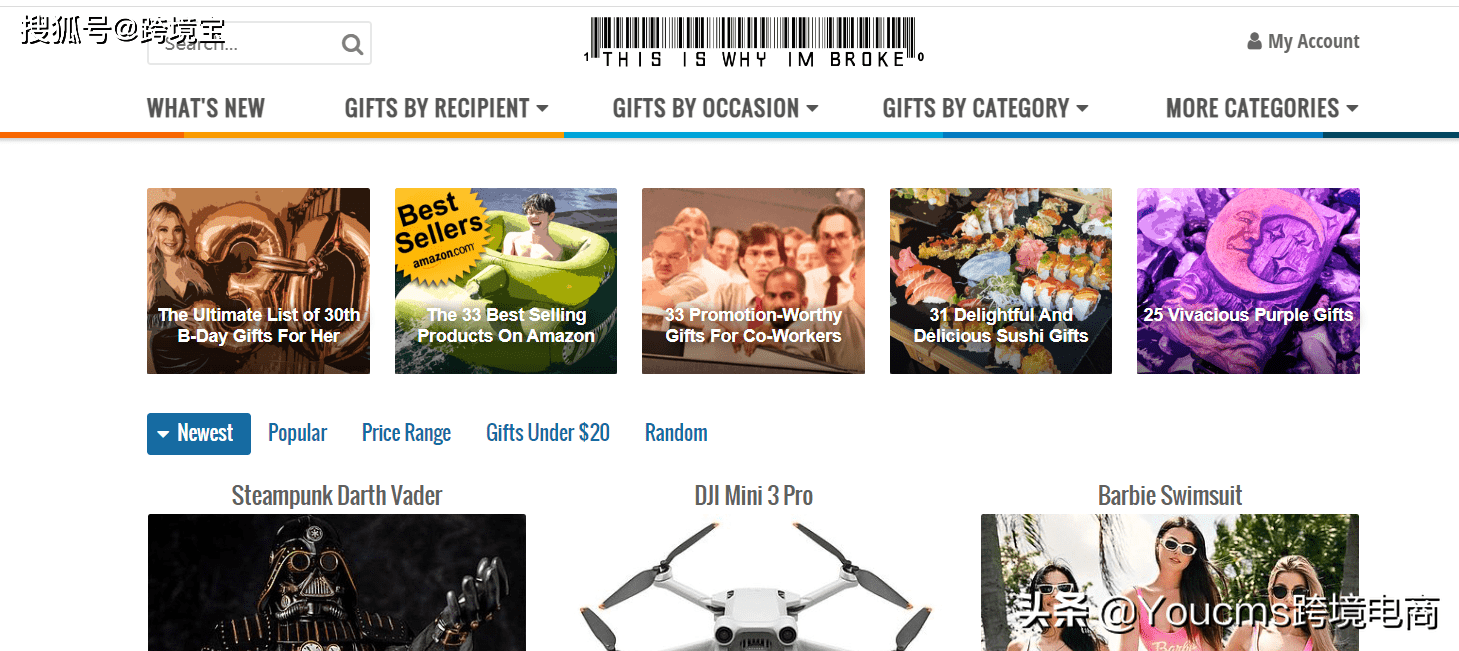
Task: Click the Newest sort arrow icon
Action: [x=163, y=434]
